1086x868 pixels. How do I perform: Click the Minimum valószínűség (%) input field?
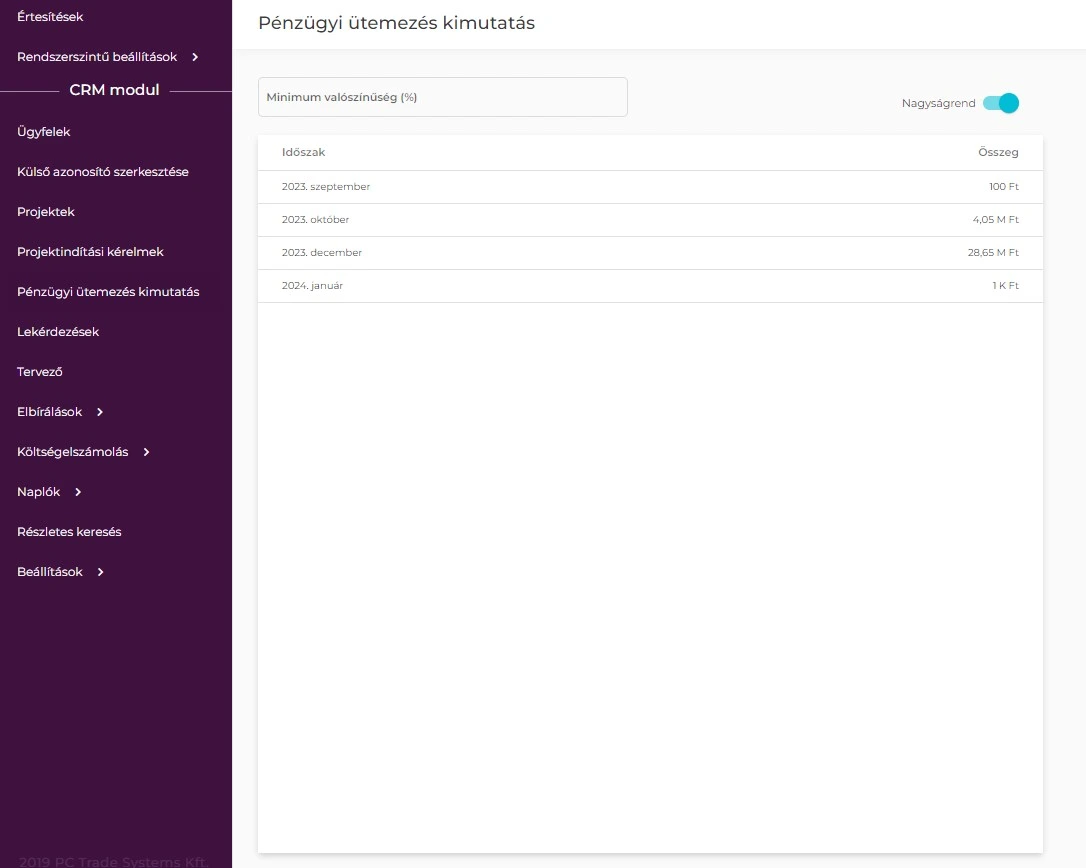coord(442,97)
